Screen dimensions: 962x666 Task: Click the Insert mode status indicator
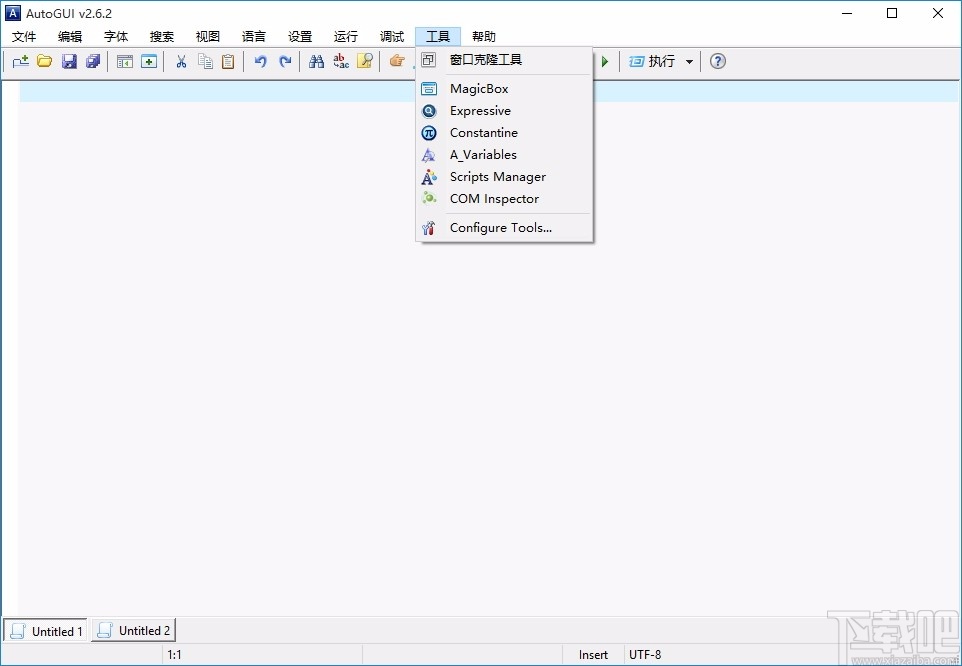point(592,654)
